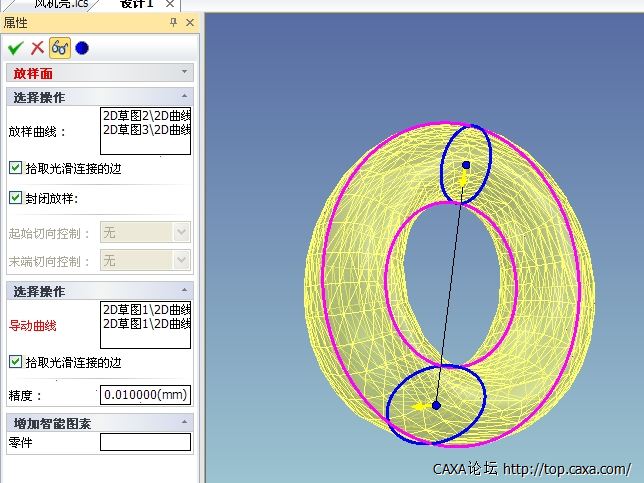Click the blue circle apply icon
This screenshot has height=483, width=644.
click(82, 48)
